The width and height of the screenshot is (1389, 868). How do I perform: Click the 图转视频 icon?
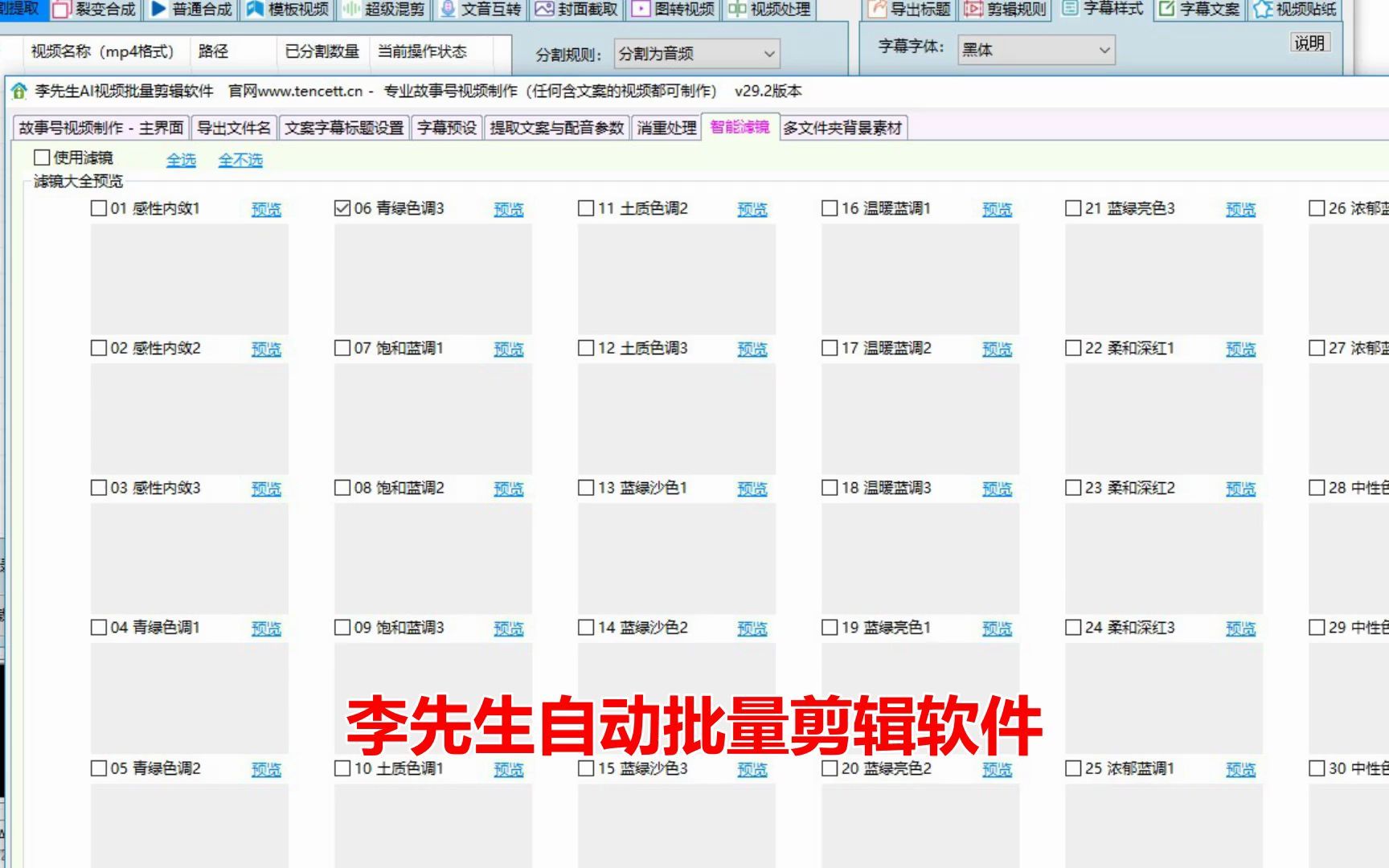(x=641, y=9)
